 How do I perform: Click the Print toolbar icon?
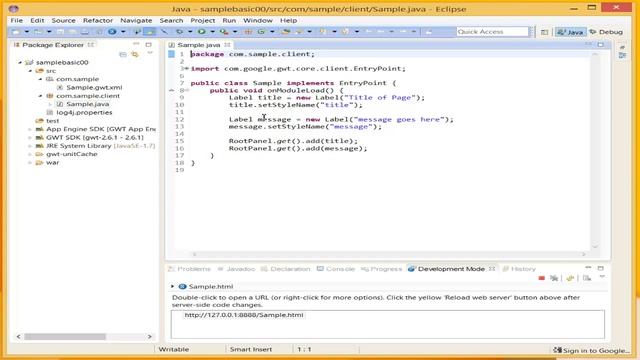coord(84,31)
